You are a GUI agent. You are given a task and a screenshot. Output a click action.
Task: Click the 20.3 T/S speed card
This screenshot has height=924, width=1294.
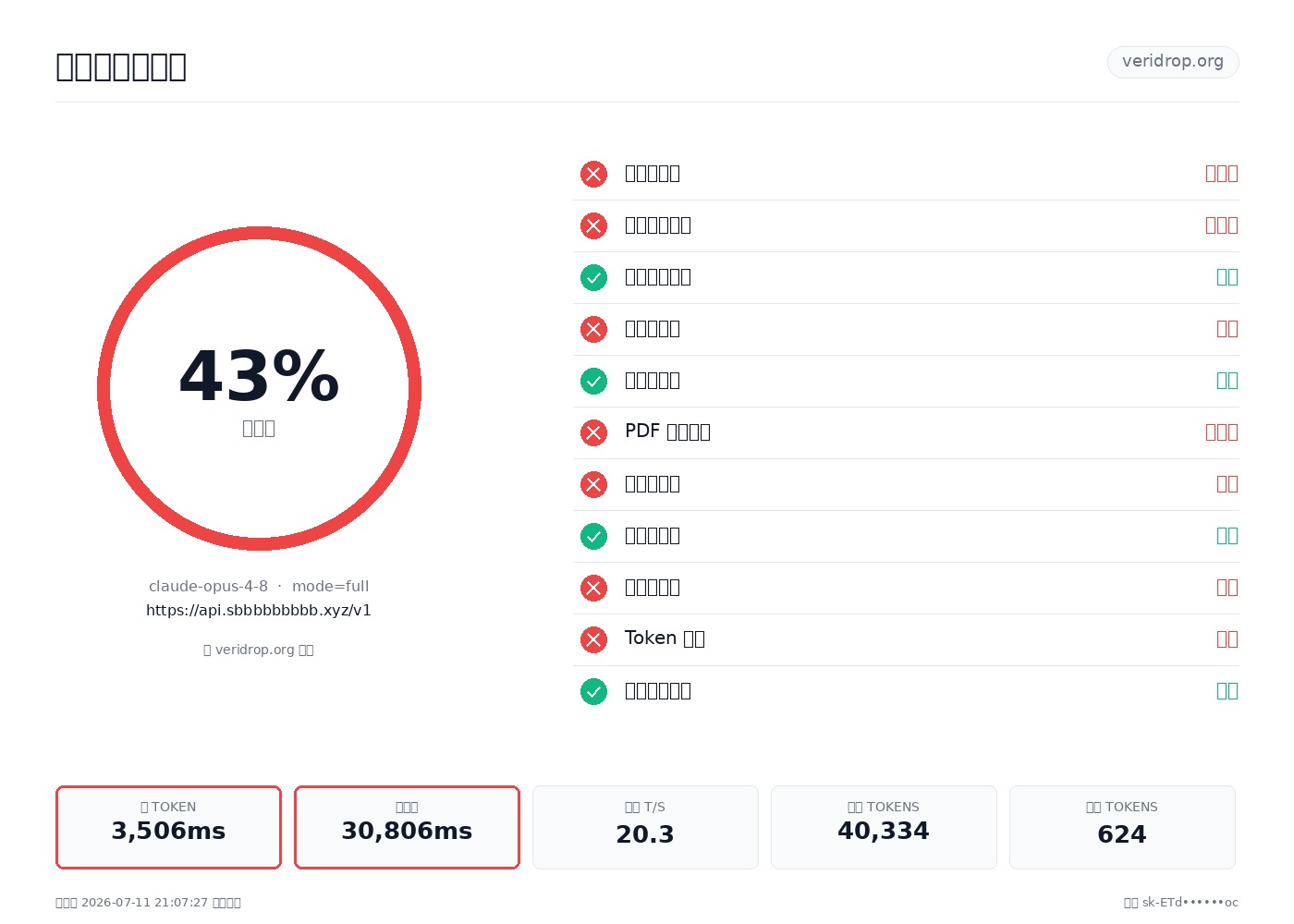[645, 827]
